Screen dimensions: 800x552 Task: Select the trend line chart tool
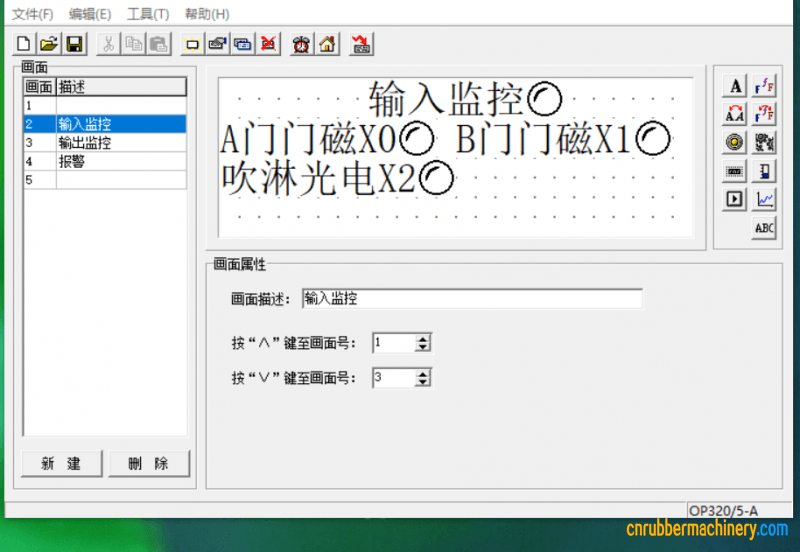click(x=764, y=199)
